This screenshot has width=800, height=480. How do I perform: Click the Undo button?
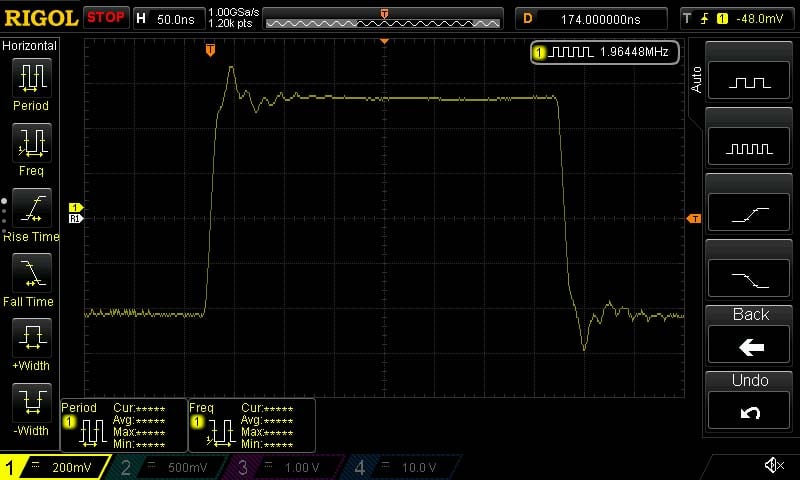click(748, 411)
